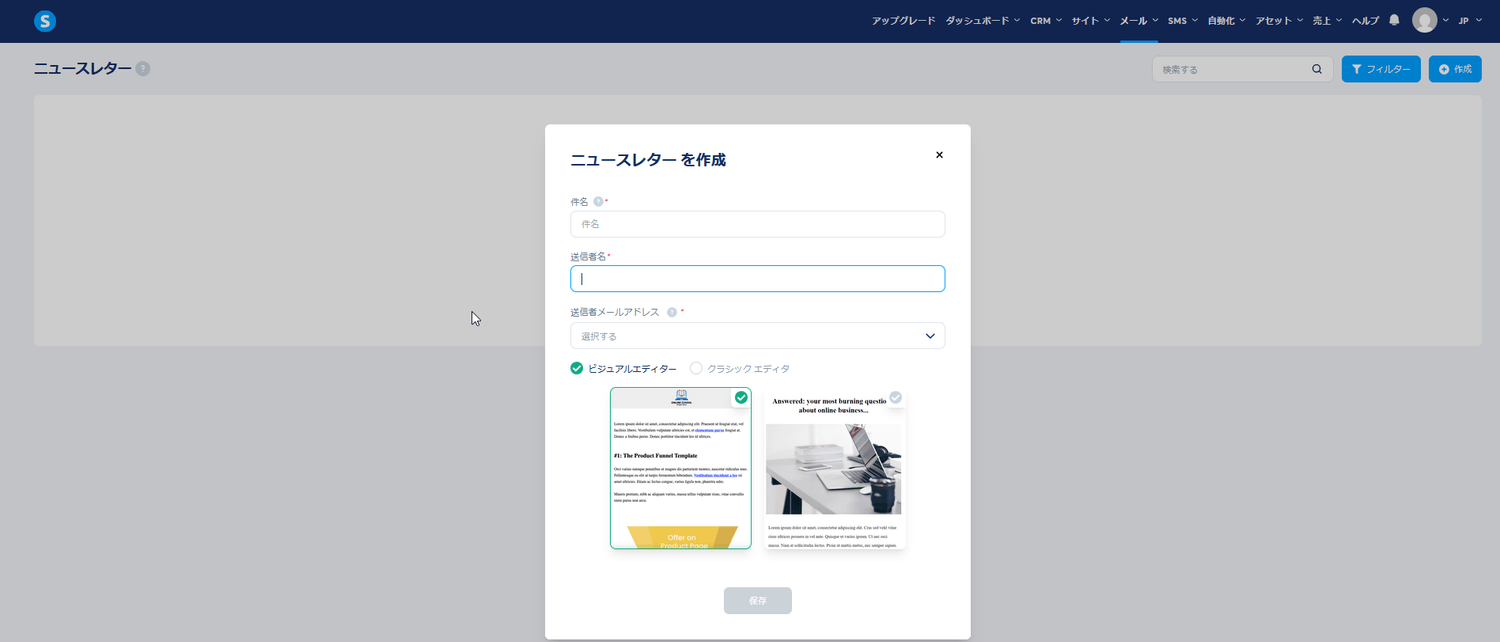Expand the SMS menu

[x=1183, y=21]
